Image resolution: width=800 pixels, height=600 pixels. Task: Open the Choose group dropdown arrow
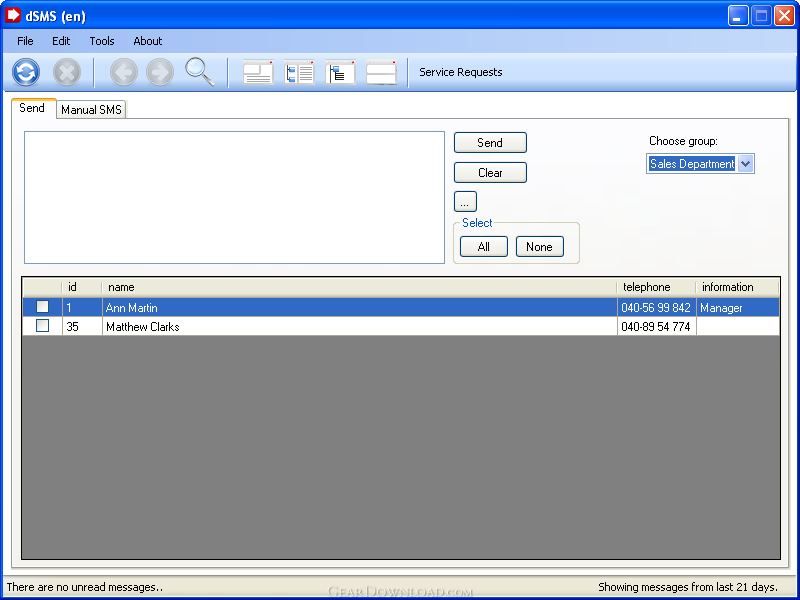[x=745, y=164]
